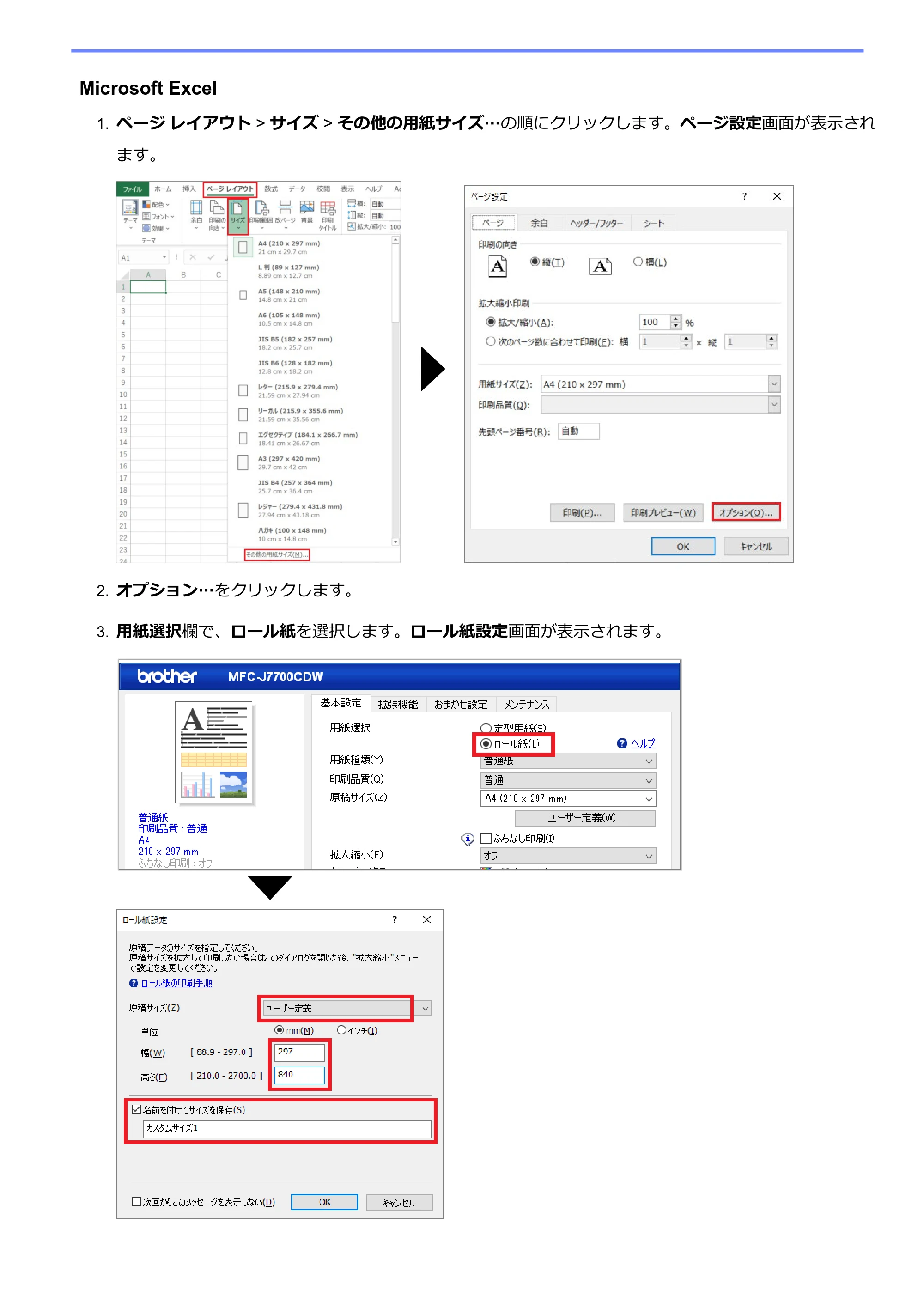Click the カスタムサイズ1 name field
The height and width of the screenshot is (1308, 924).
(287, 1129)
